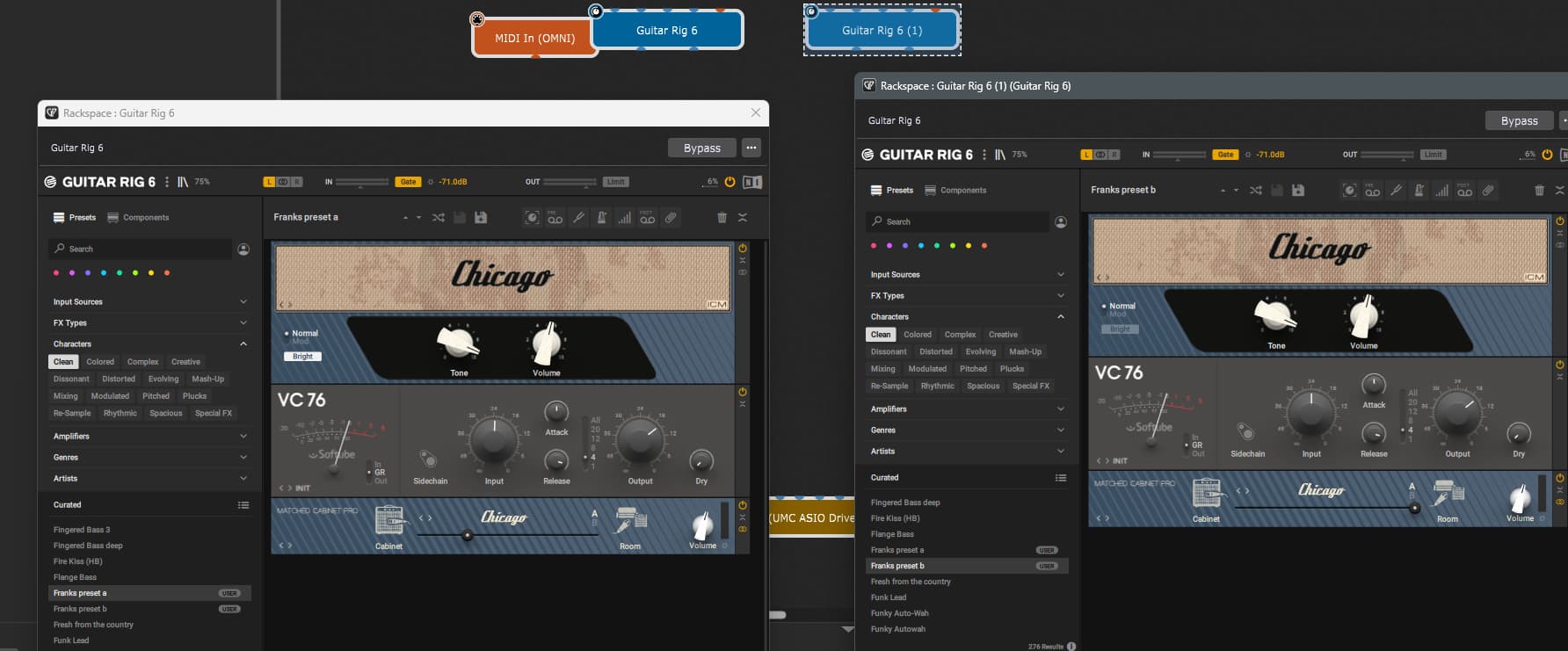Open attachment clip icon in right Guitar Rig toolbar

coord(1488,190)
